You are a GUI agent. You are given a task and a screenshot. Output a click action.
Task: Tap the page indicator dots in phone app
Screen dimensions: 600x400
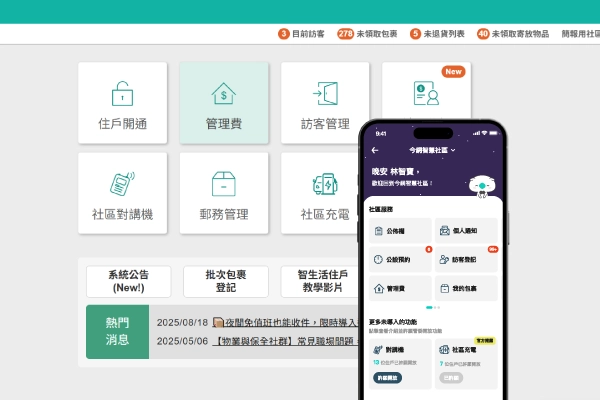(433, 307)
